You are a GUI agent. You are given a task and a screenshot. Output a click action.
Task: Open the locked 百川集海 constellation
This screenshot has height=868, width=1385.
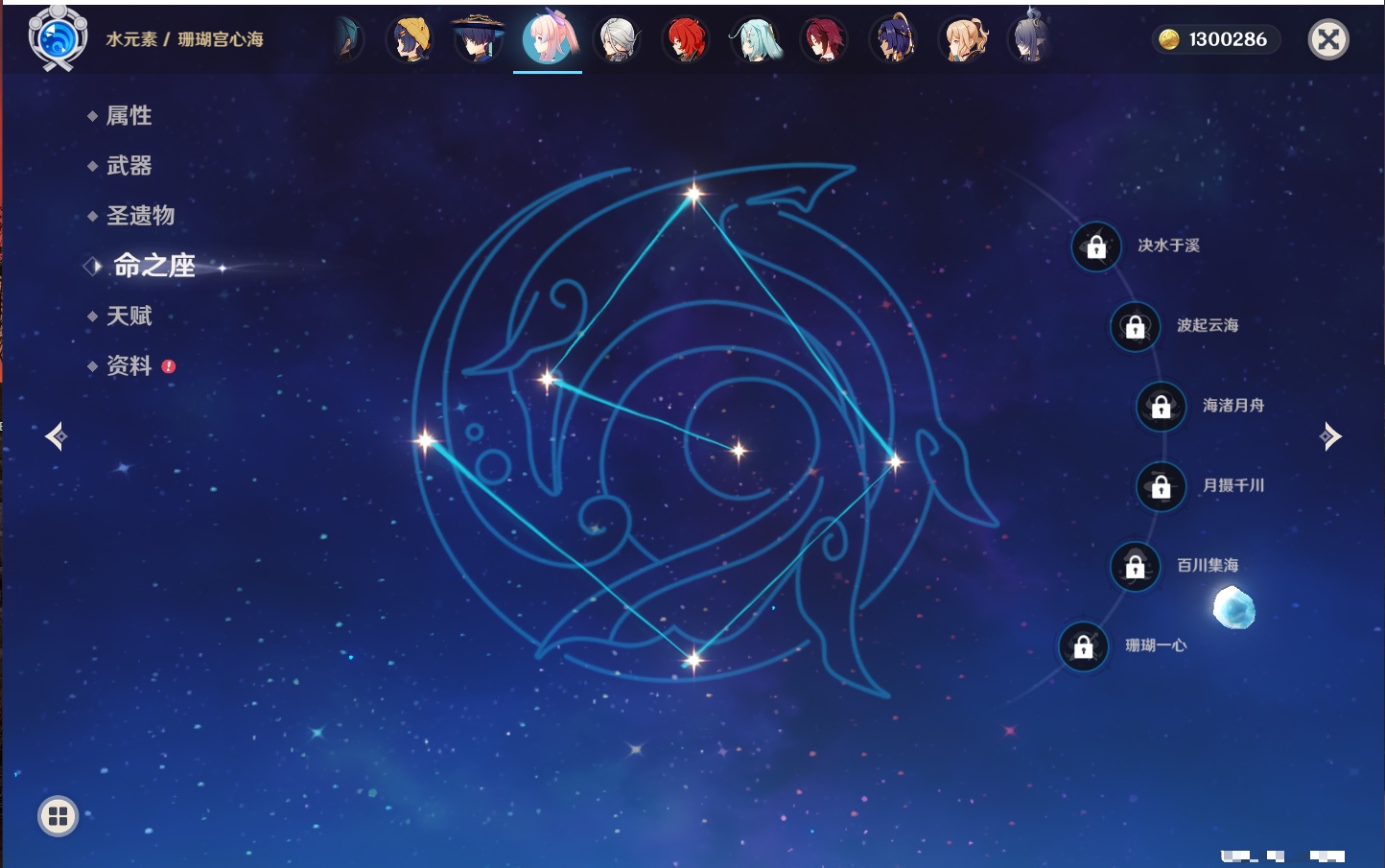1135,566
